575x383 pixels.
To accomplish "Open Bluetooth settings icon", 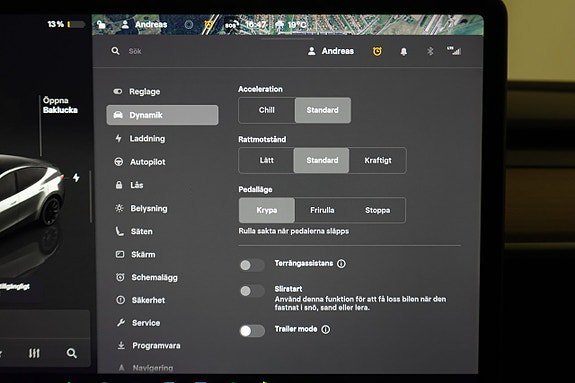I will pos(430,51).
